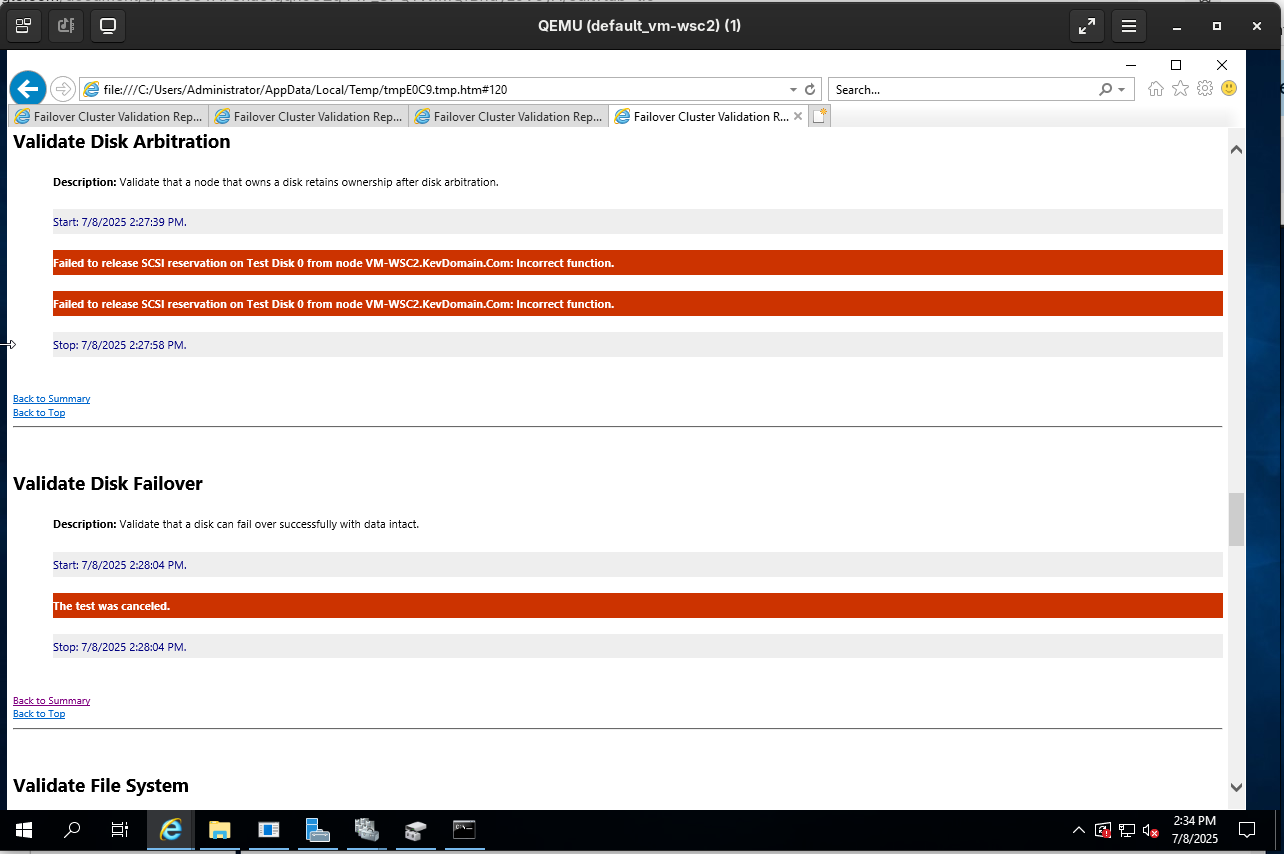The image size is (1284, 854).
Task: Open Failover Cluster Manager taskbar icon
Action: [x=366, y=830]
